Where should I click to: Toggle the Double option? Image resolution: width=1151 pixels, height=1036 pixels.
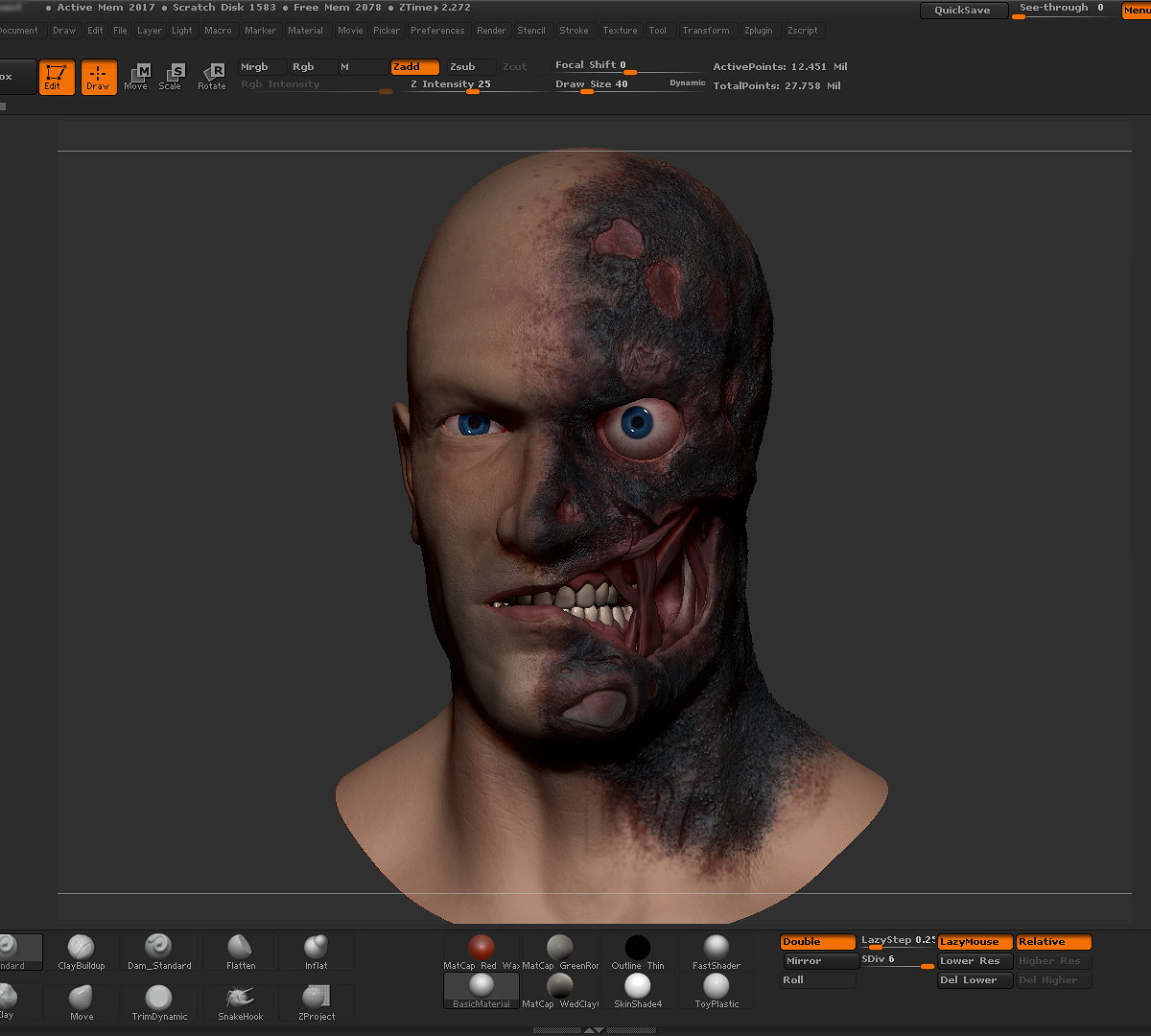click(x=817, y=942)
